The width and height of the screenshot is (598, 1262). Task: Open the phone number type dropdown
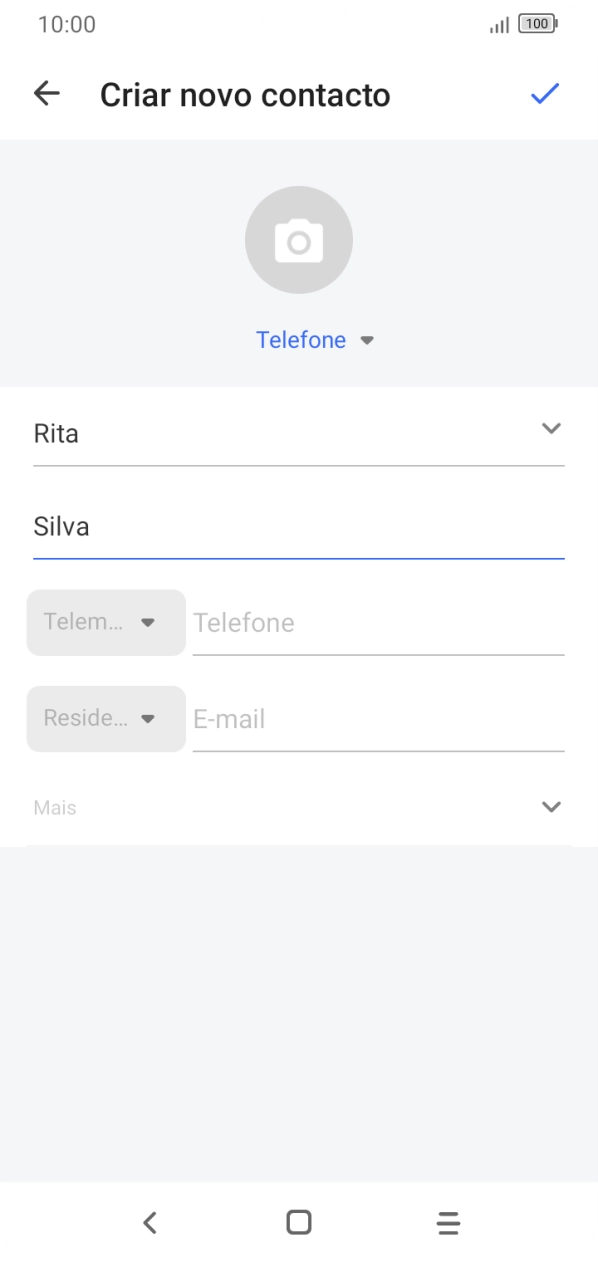105,622
